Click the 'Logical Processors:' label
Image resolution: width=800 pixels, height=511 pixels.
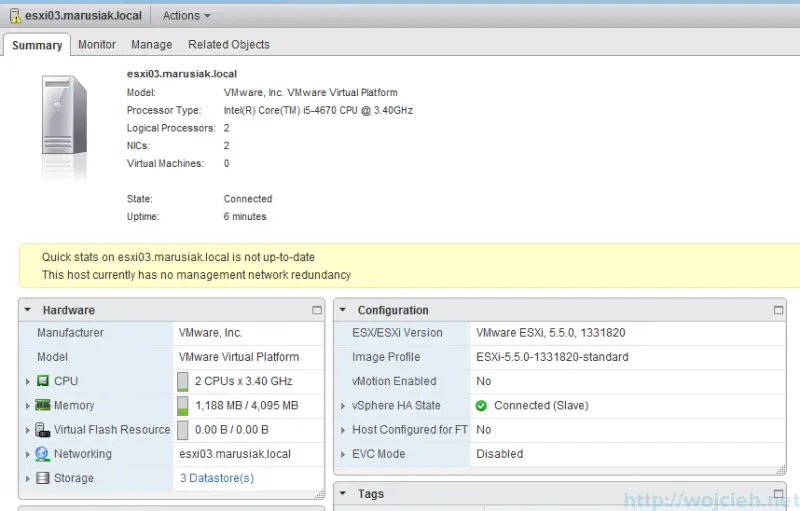click(171, 128)
